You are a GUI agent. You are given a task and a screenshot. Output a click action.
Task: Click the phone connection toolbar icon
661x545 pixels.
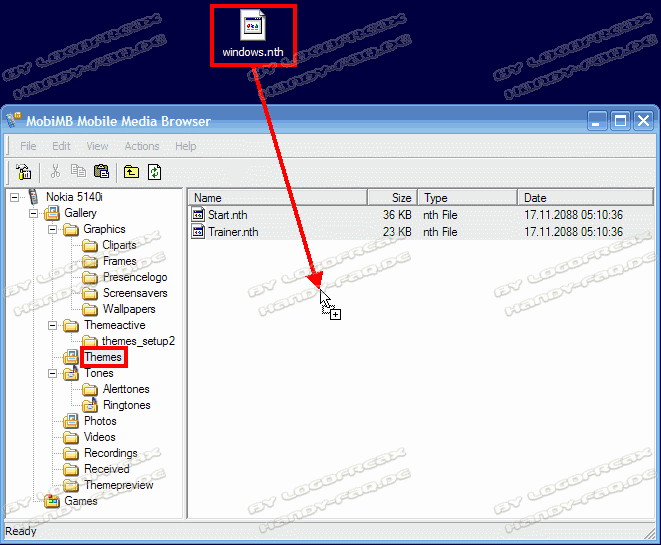coord(24,172)
